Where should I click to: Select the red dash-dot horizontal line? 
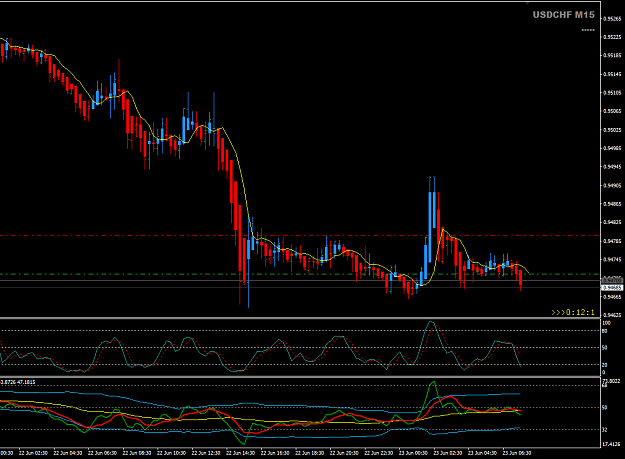pos(299,235)
